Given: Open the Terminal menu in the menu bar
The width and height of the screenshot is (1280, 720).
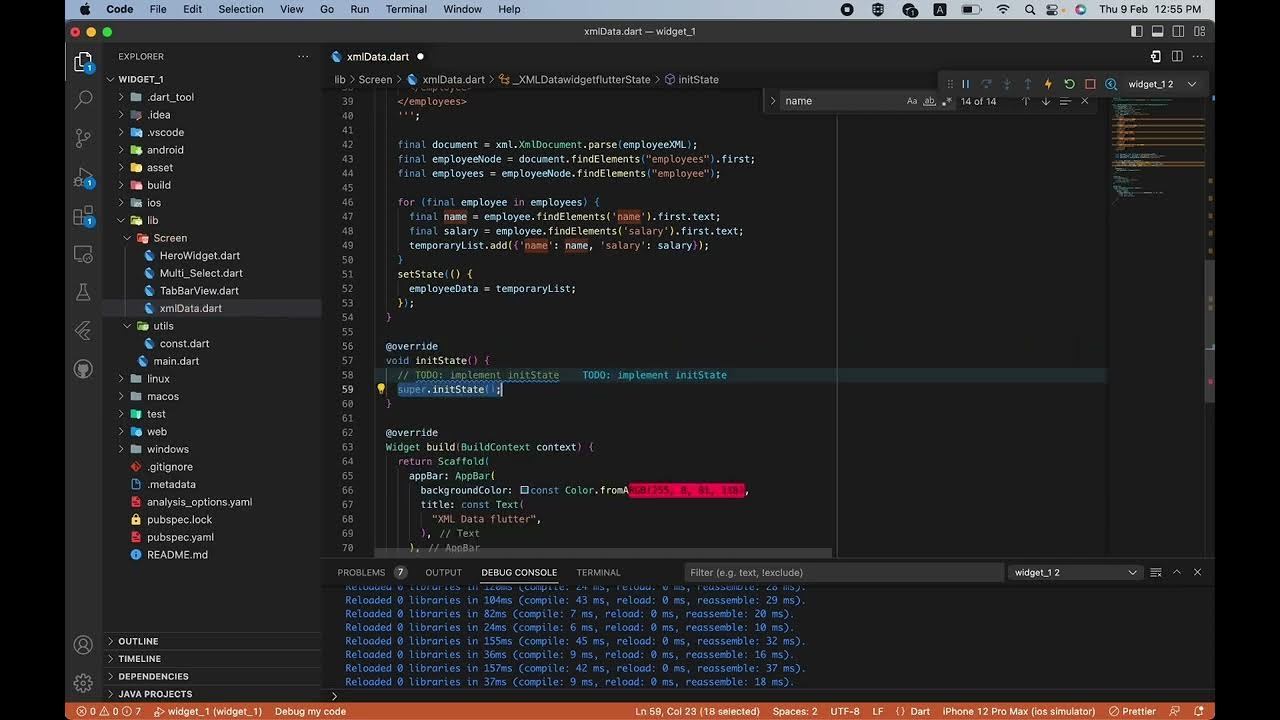Looking at the screenshot, I should click(x=406, y=9).
